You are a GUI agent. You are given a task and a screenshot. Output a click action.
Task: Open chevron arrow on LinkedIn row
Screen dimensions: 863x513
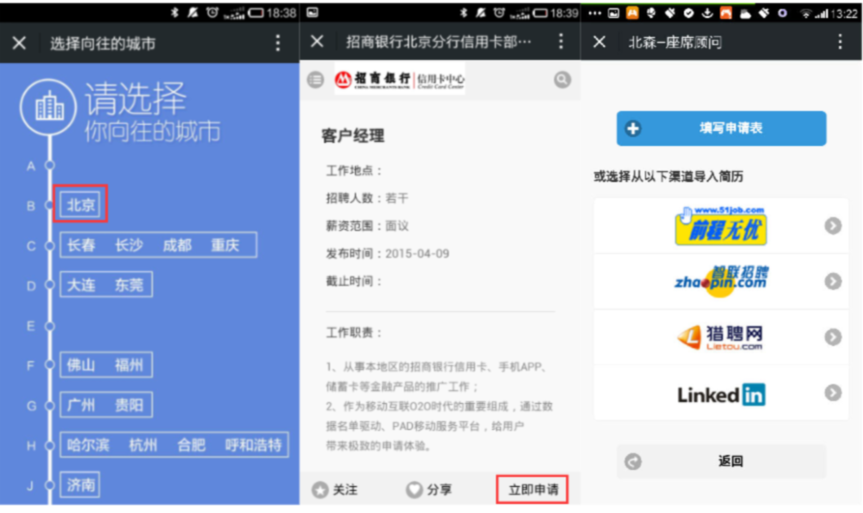pos(833,393)
